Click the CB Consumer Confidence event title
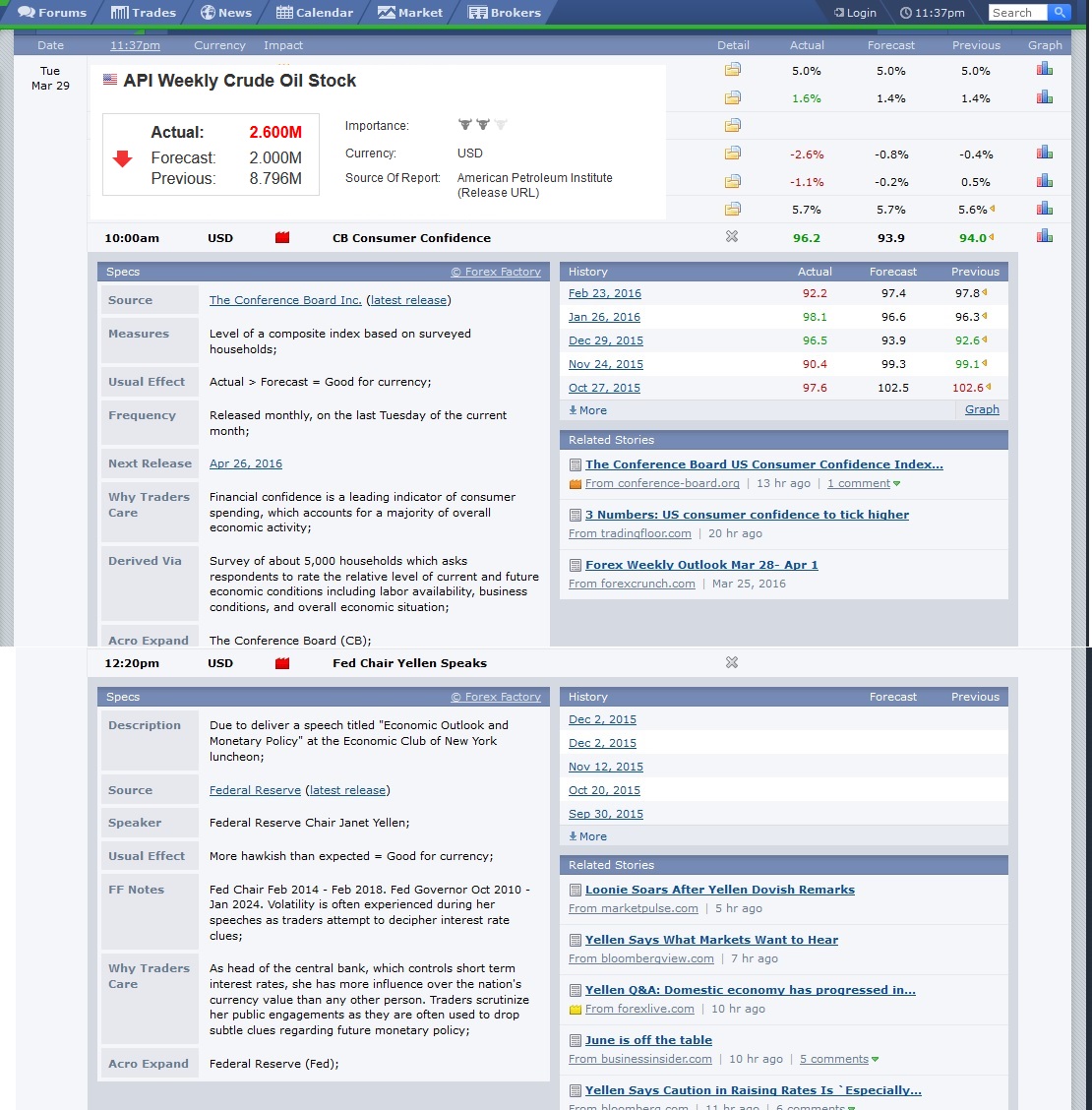 click(x=411, y=238)
